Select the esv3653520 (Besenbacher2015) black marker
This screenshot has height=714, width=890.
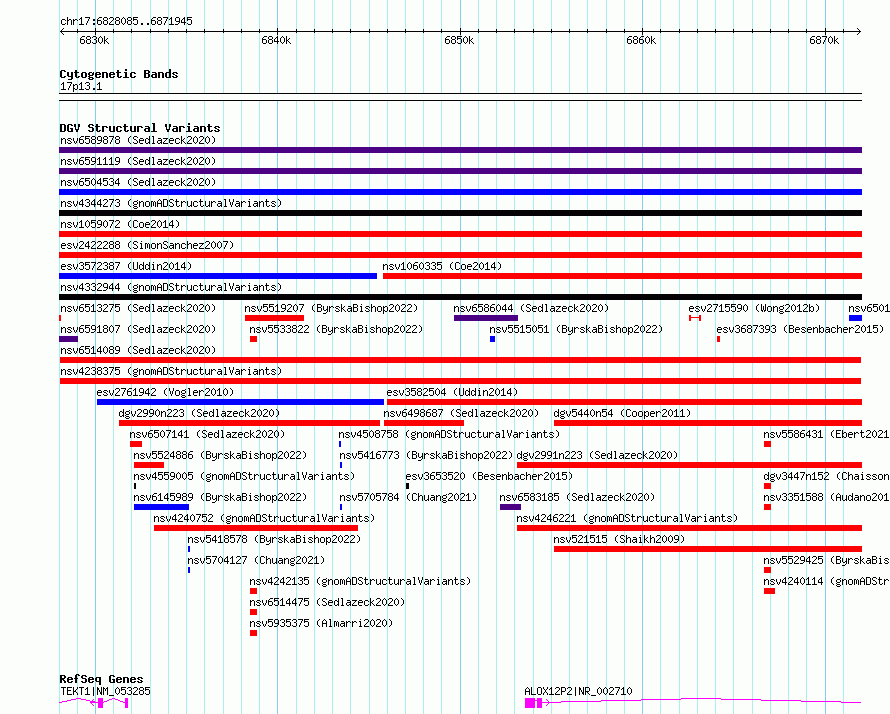point(408,486)
